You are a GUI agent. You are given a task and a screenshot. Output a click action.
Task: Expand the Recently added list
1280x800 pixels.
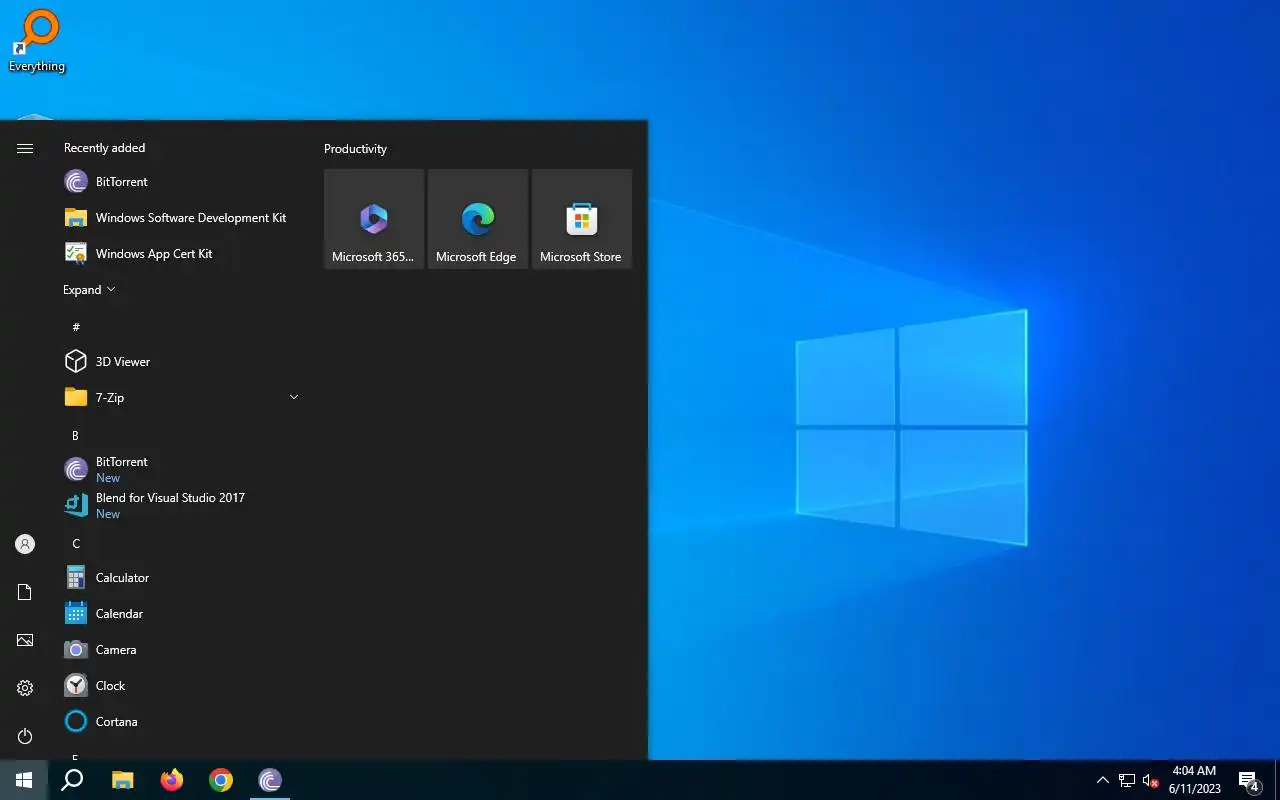89,290
